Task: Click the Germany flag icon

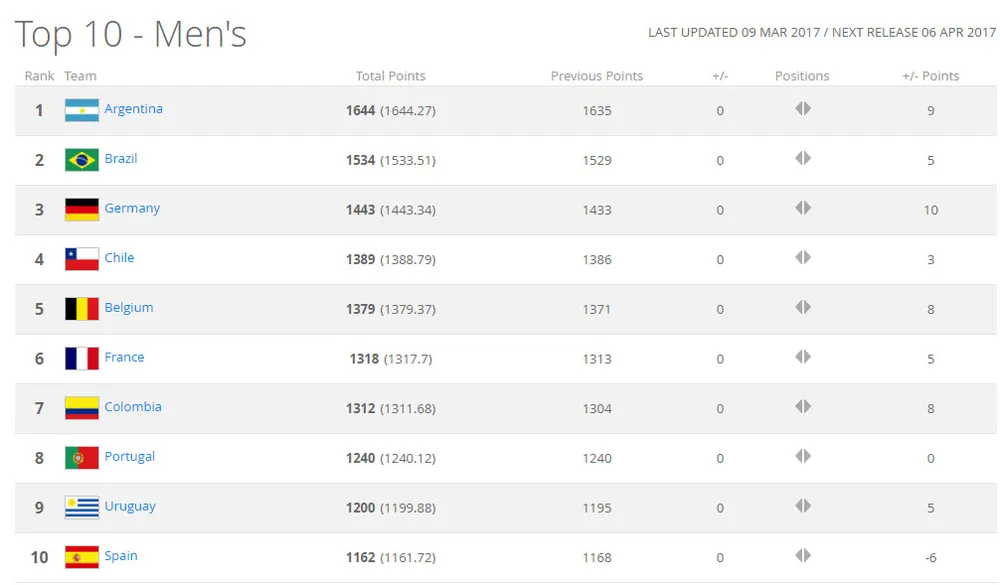Action: (x=82, y=209)
